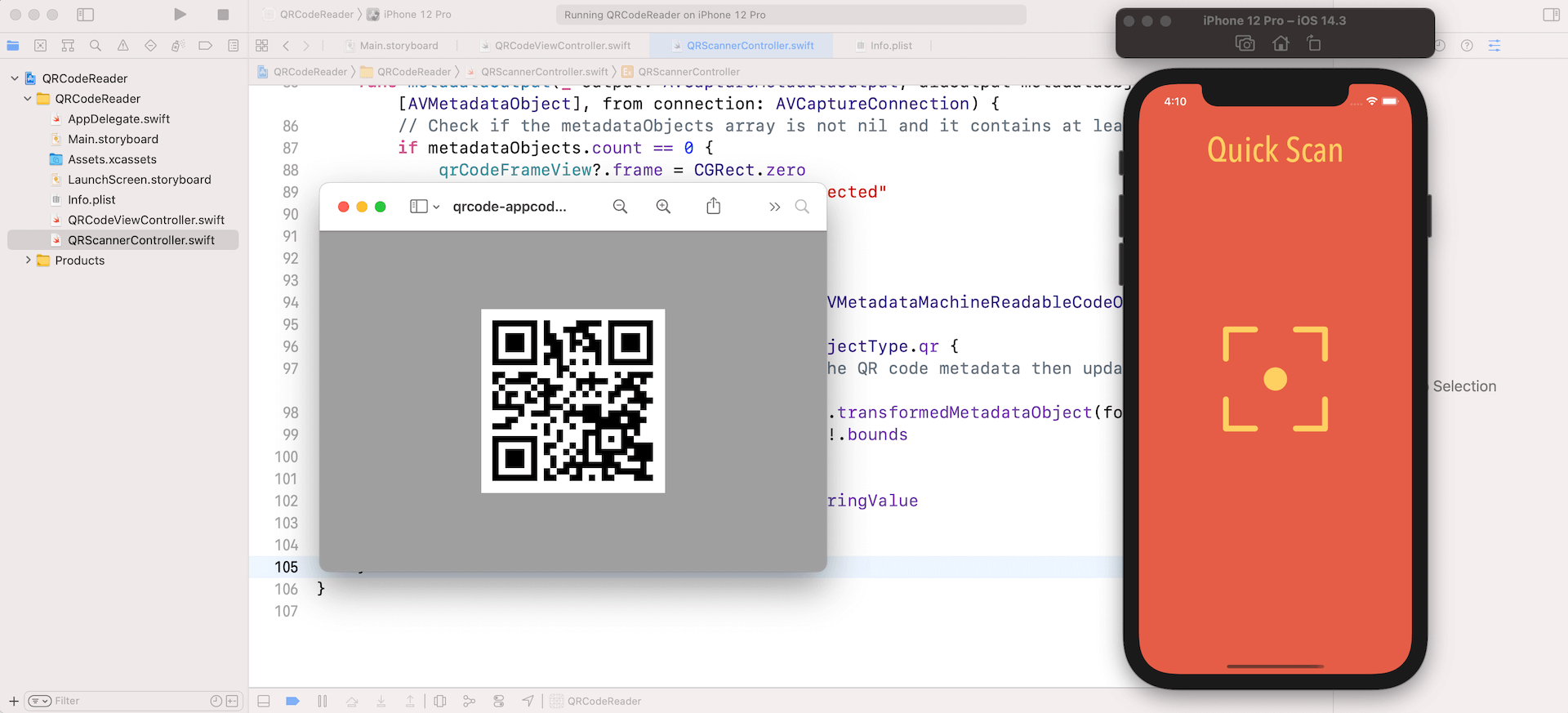This screenshot has height=713, width=1568.
Task: Zoom in on the QR code image
Action: click(x=663, y=207)
